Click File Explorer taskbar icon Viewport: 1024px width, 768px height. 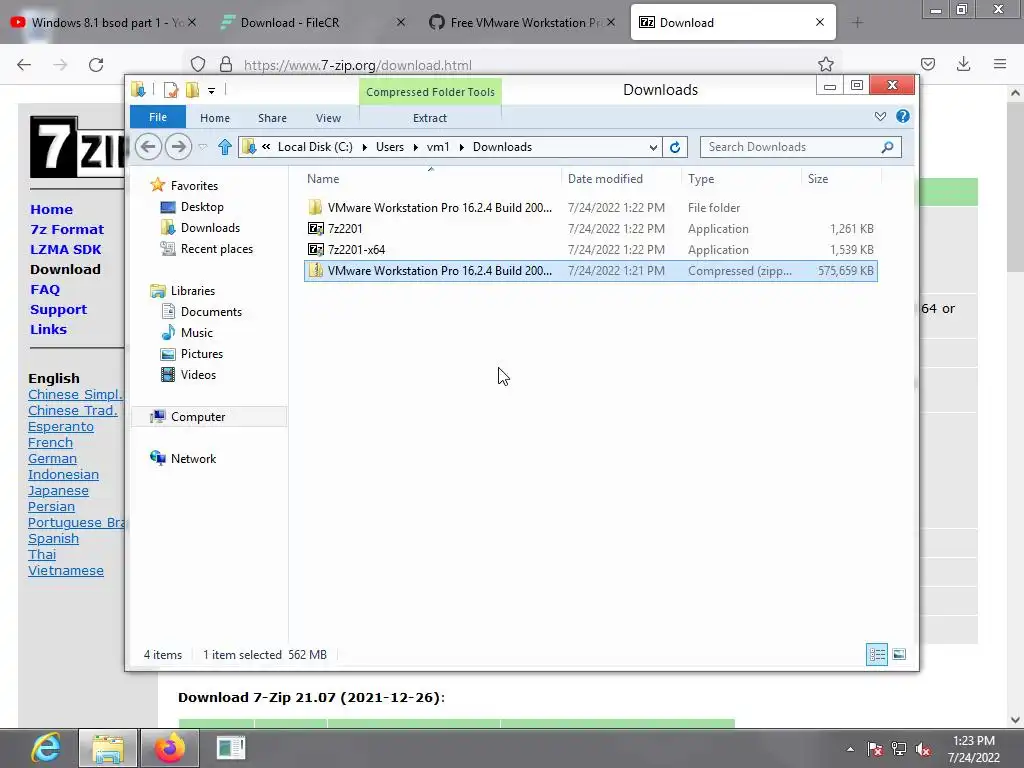108,748
